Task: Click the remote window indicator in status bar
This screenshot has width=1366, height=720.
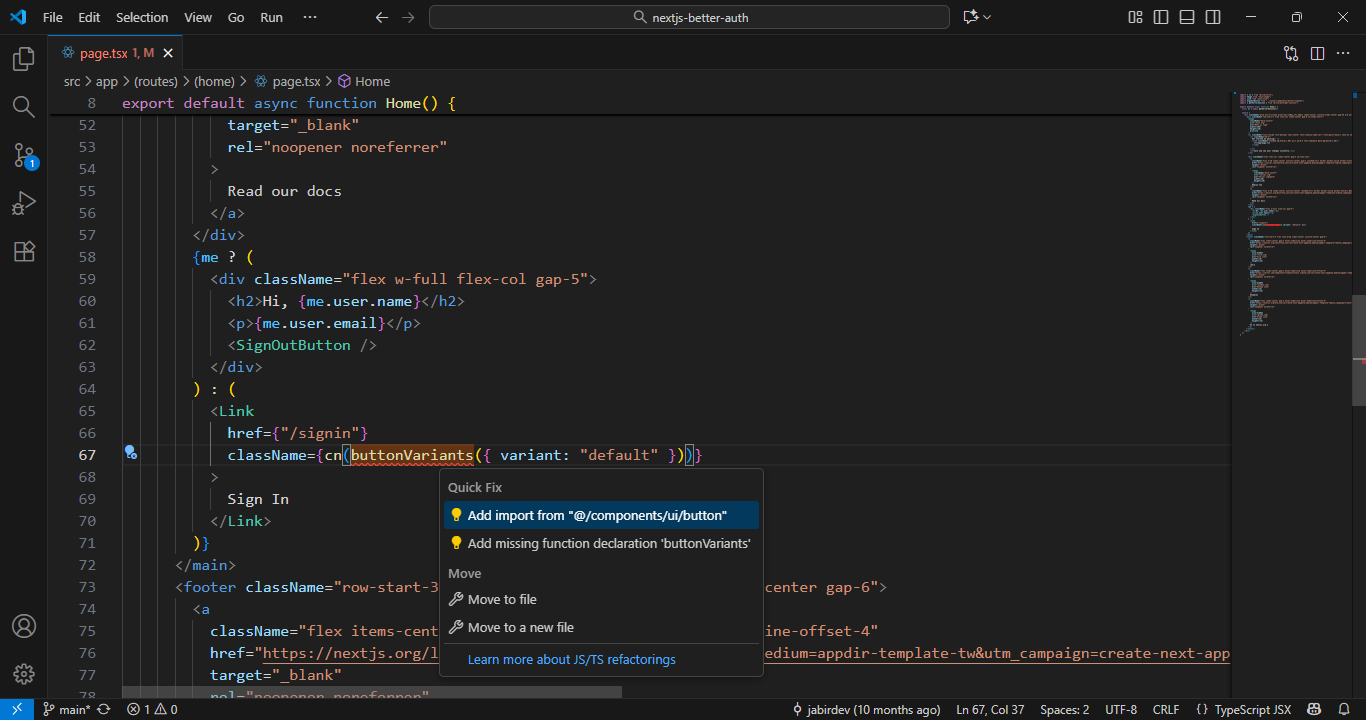Action: tap(14, 708)
